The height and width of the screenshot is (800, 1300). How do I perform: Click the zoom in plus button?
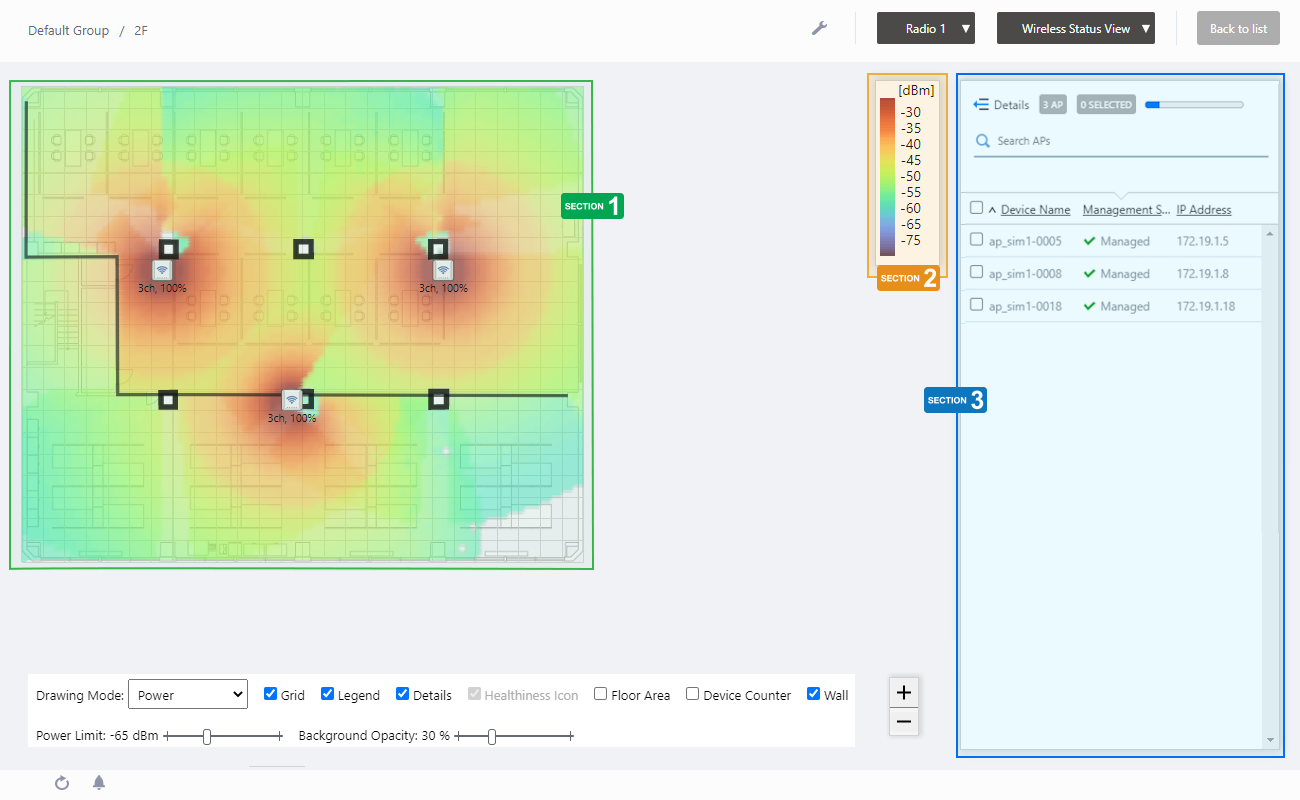coord(903,692)
